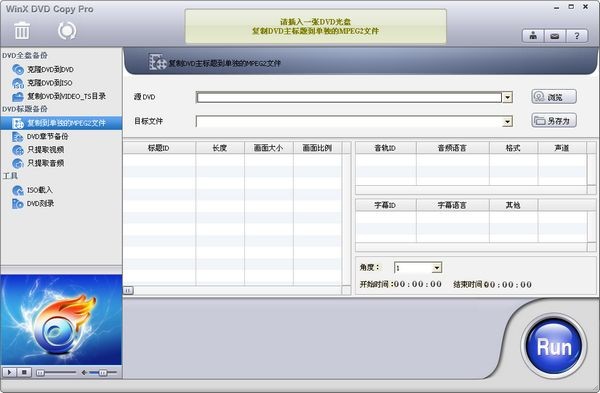Click the mail envelope icon button

pos(554,36)
